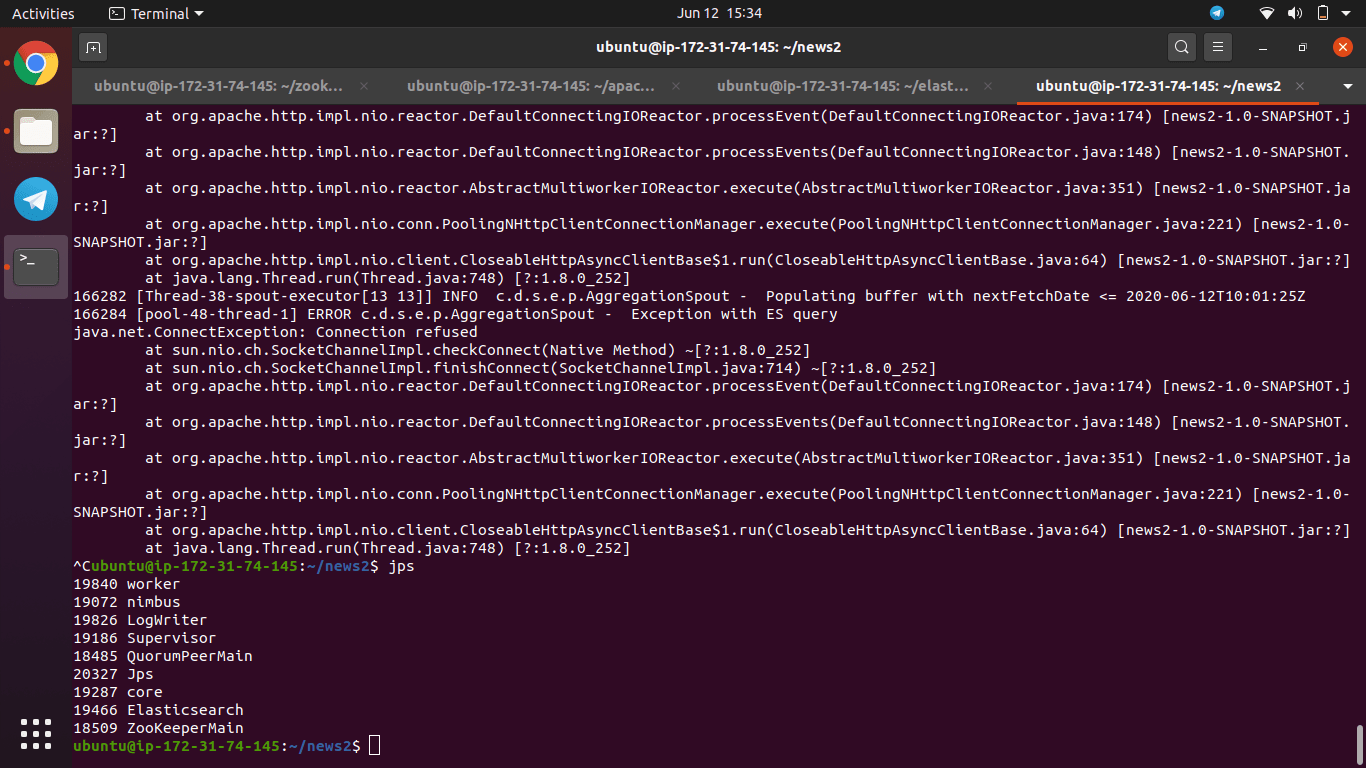Open the Files application from the dock

pyautogui.click(x=35, y=131)
